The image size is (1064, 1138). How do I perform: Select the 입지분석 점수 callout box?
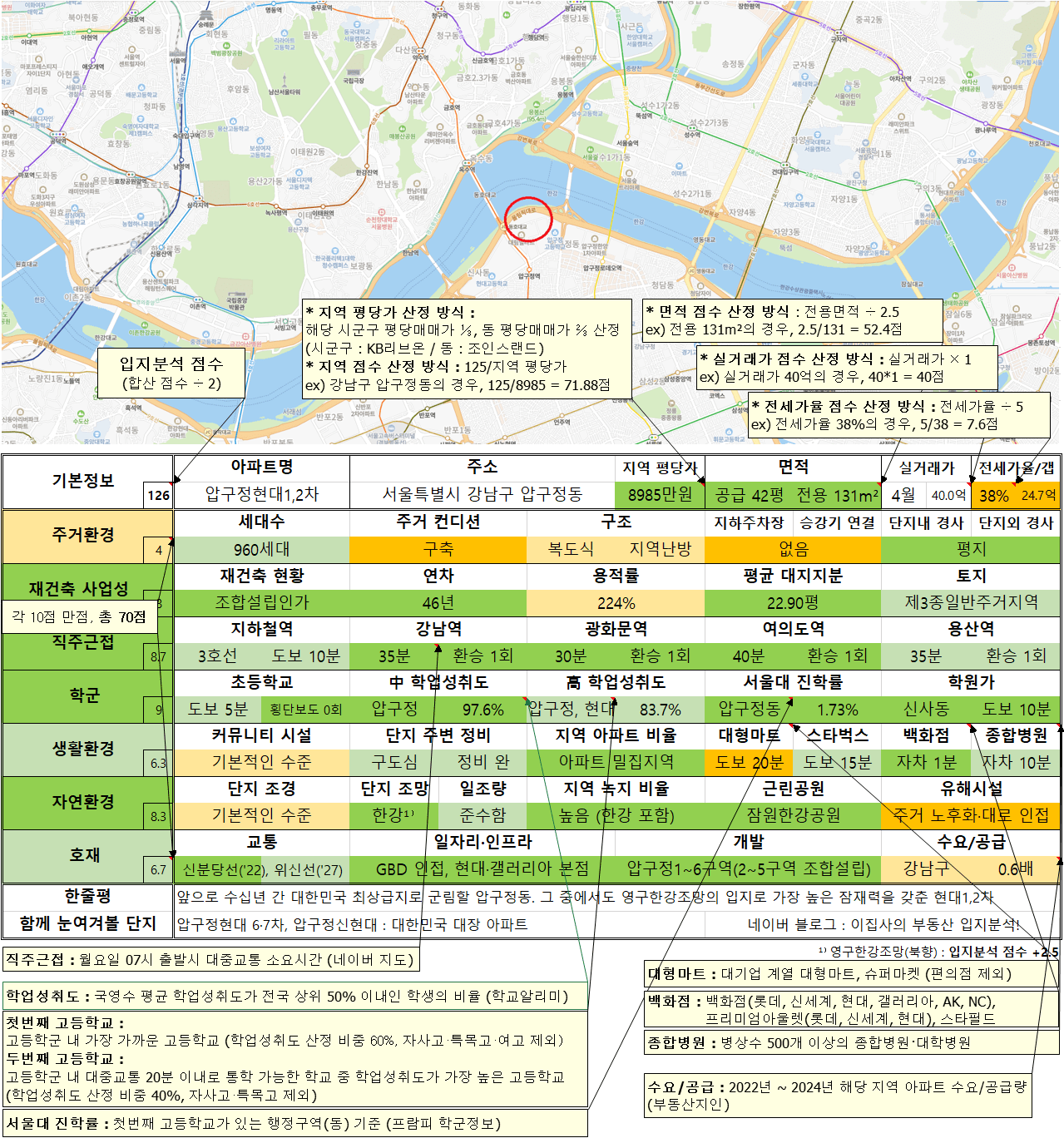tap(171, 373)
